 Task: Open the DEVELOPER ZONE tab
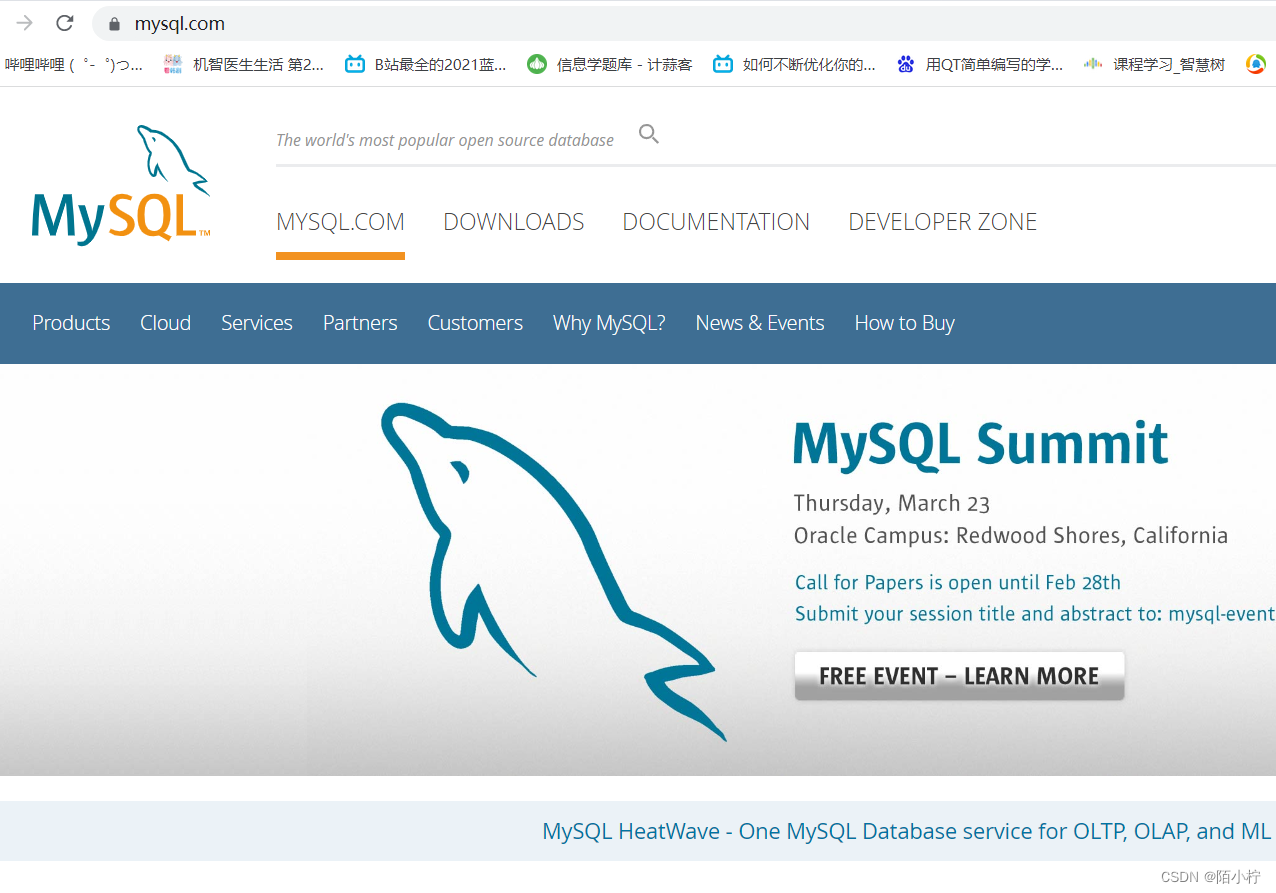pos(943,222)
